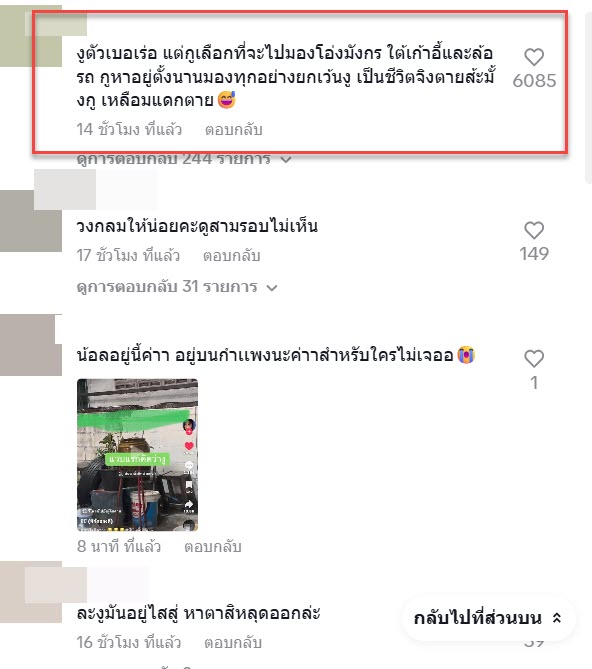592x669 pixels.
Task: Expand the 244 replies under first comment
Action: (184, 159)
